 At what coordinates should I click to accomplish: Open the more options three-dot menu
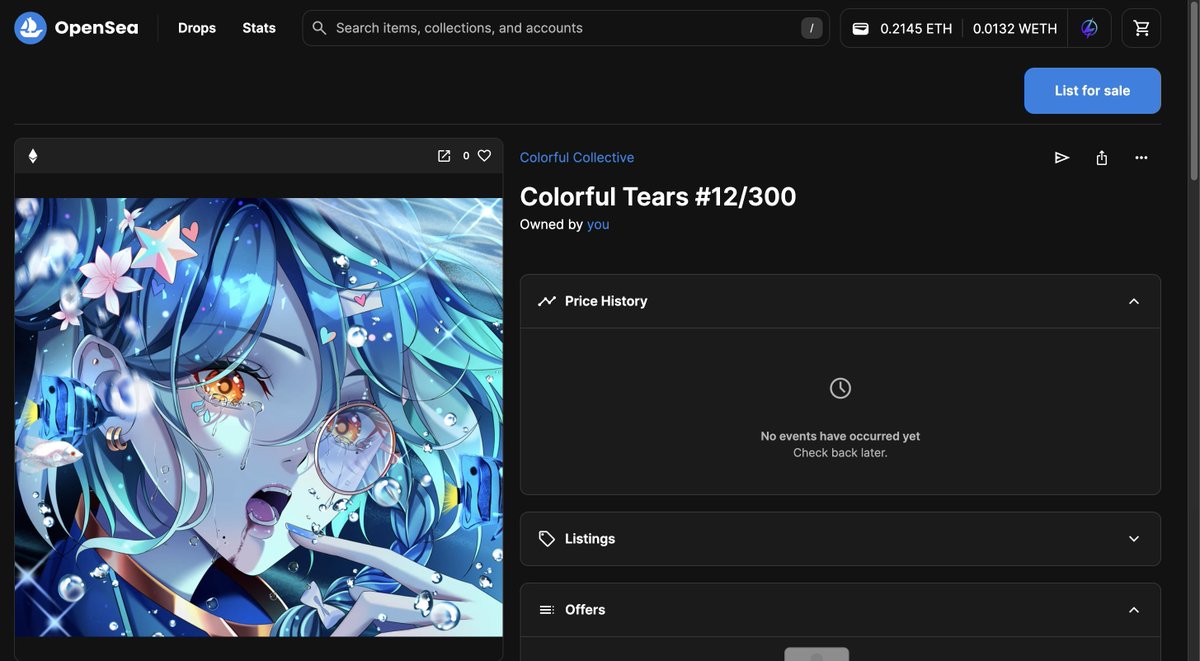click(1141, 157)
